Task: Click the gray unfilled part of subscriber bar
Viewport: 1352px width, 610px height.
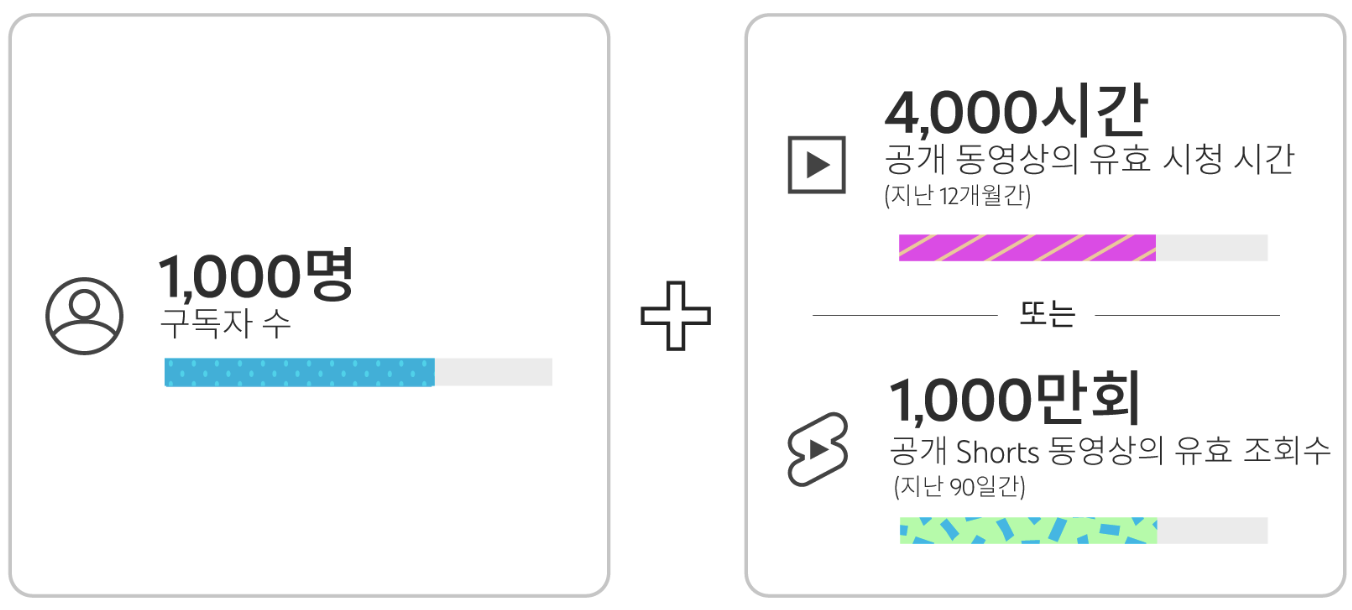Action: pos(493,372)
